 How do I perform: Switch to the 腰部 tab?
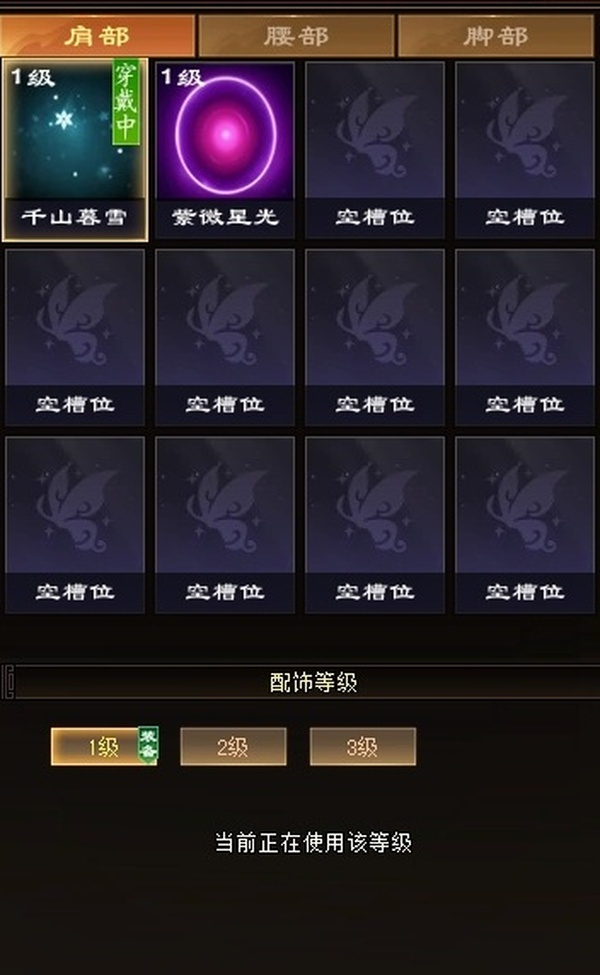coord(296,35)
